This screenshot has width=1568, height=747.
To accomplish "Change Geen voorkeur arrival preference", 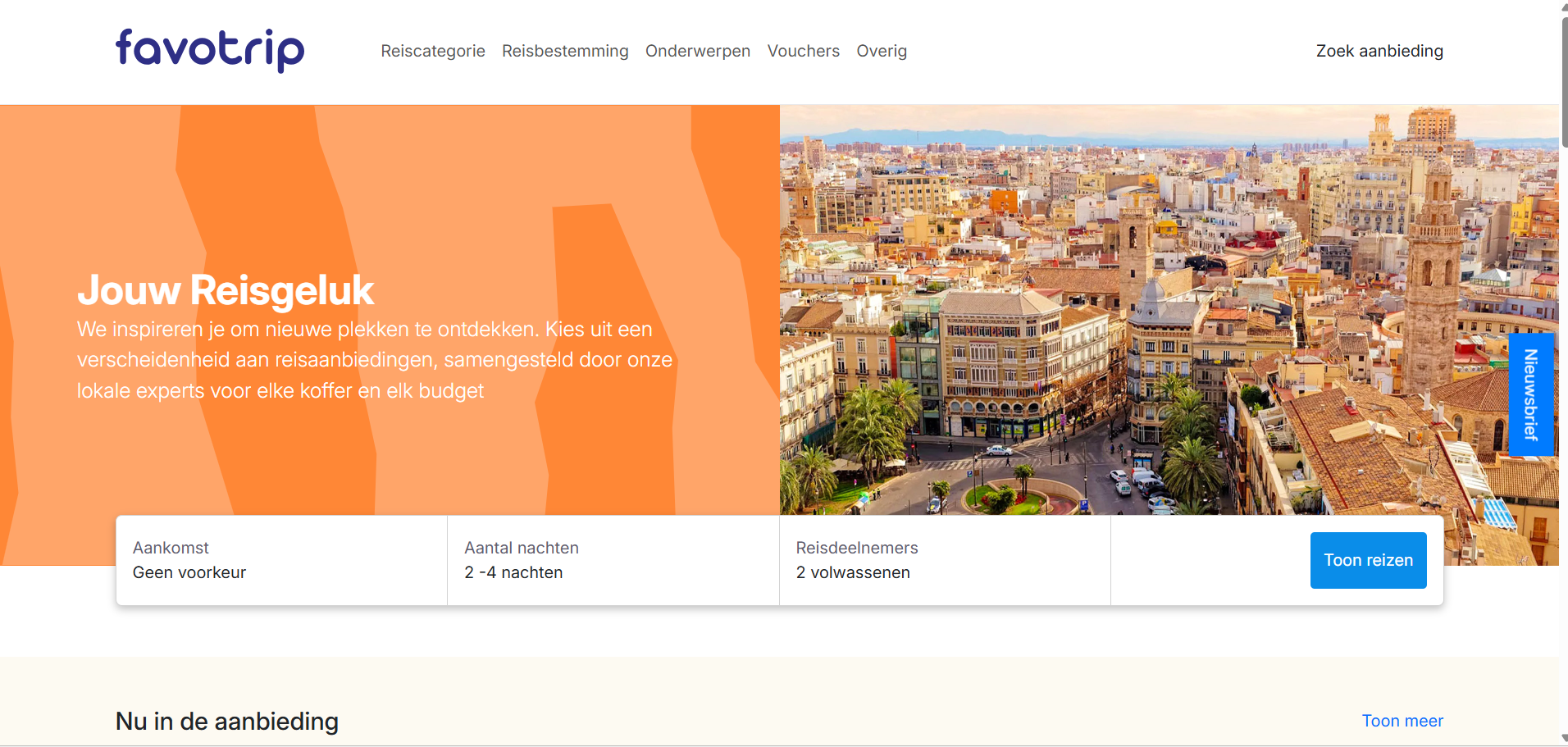I will point(189,572).
